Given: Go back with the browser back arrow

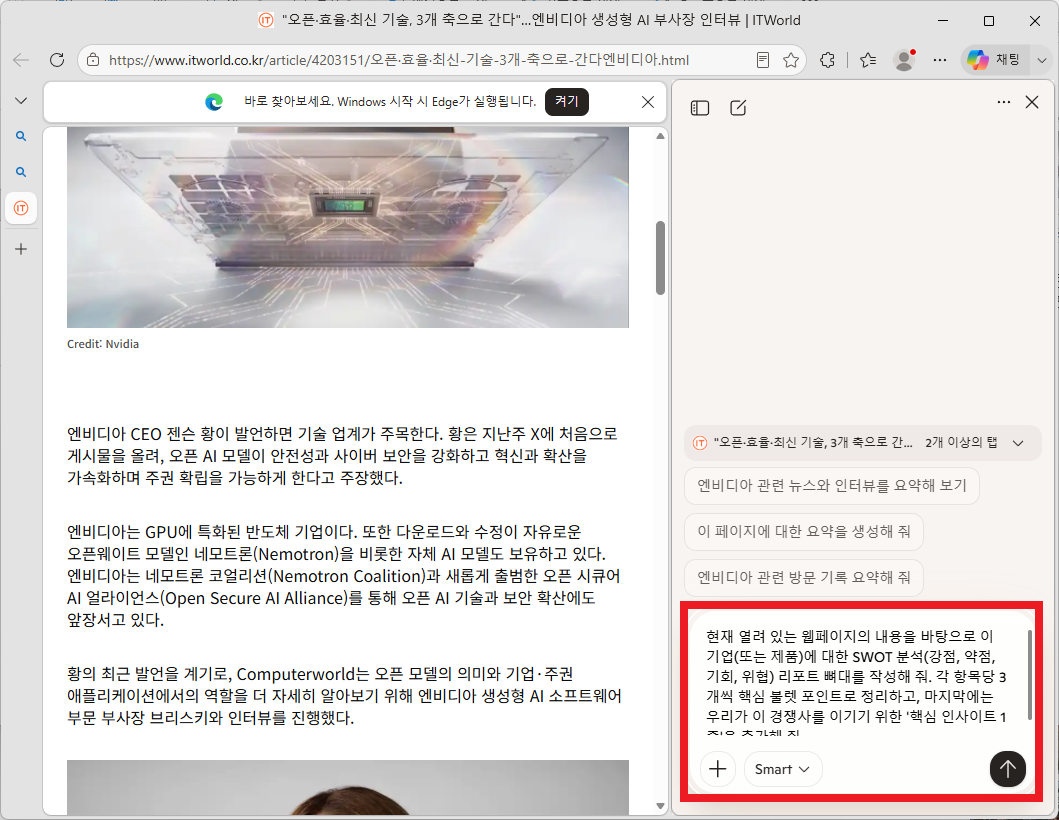Looking at the screenshot, I should click(21, 60).
